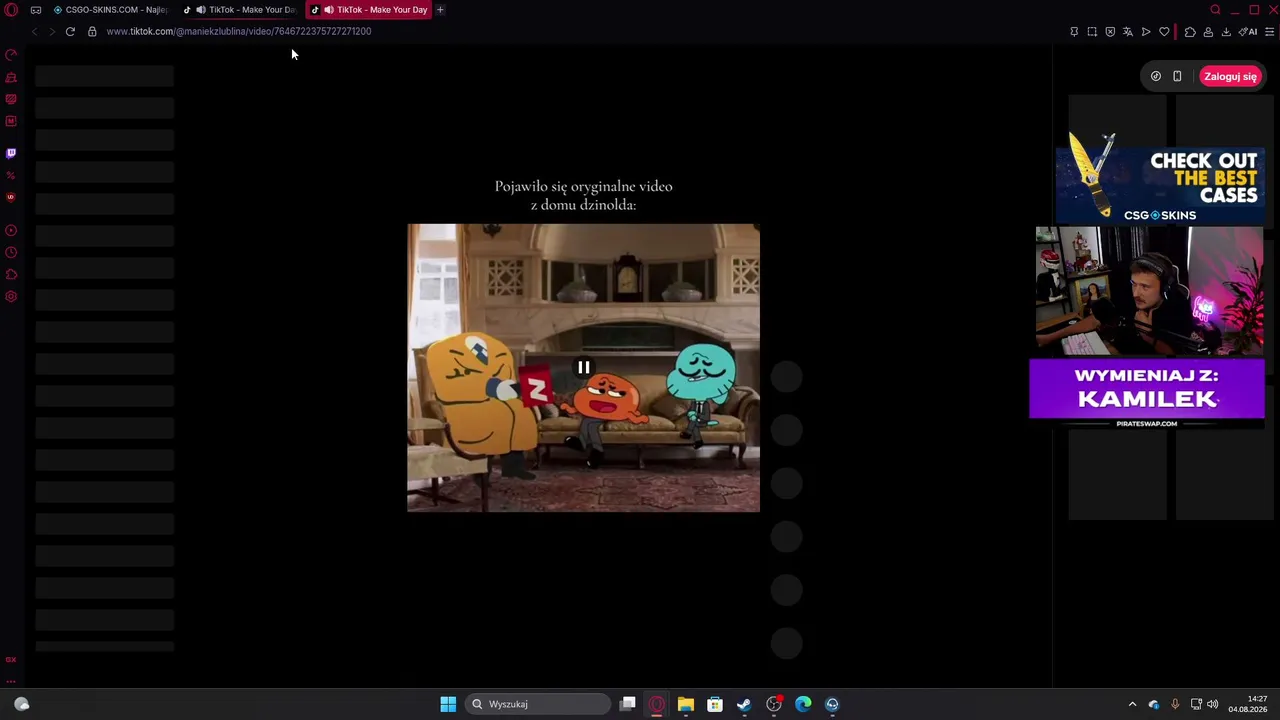Open the TikTok coins icon
Viewport: 1280px width, 720px height.
point(1156,76)
